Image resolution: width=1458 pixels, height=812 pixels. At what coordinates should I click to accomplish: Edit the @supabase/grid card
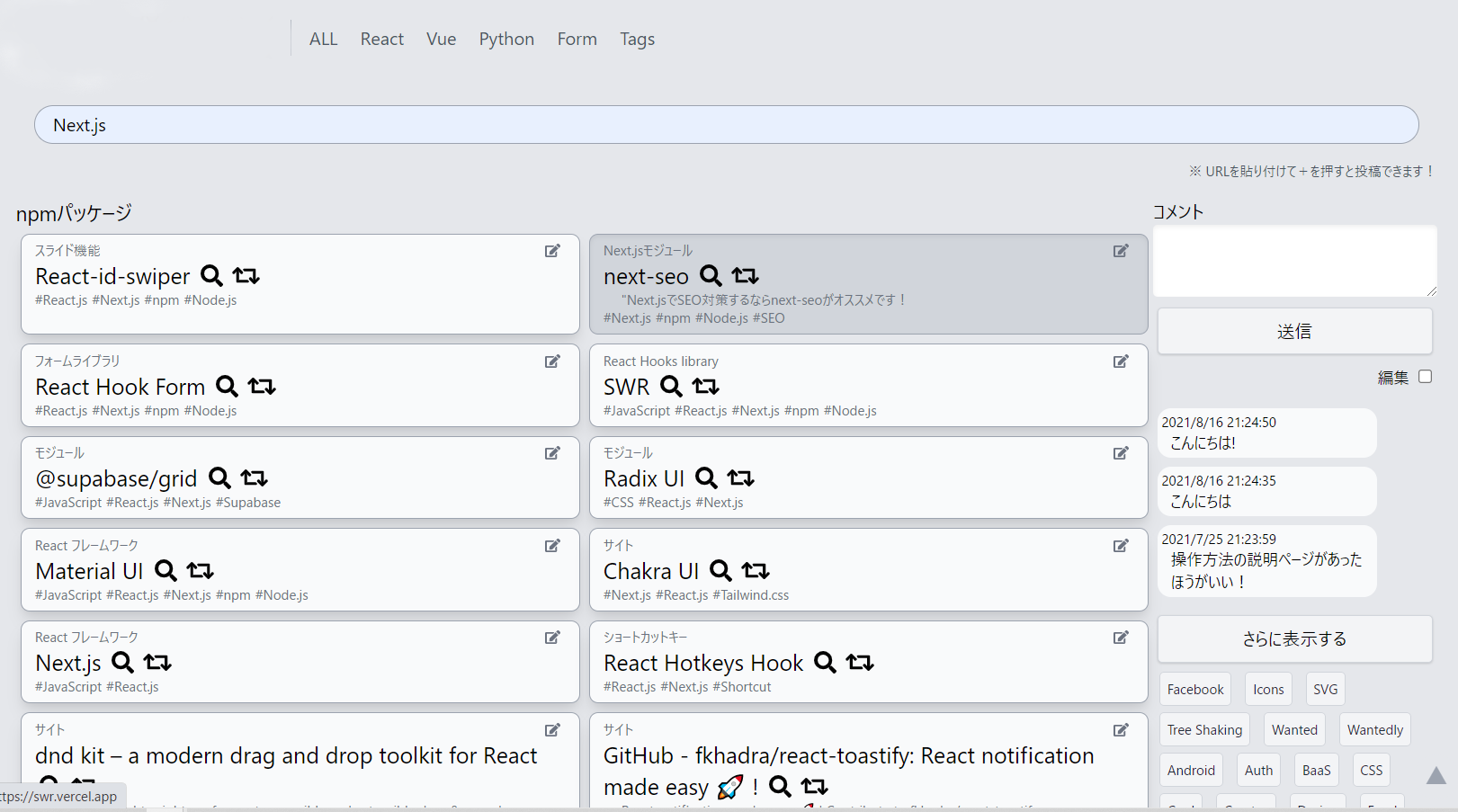552,453
